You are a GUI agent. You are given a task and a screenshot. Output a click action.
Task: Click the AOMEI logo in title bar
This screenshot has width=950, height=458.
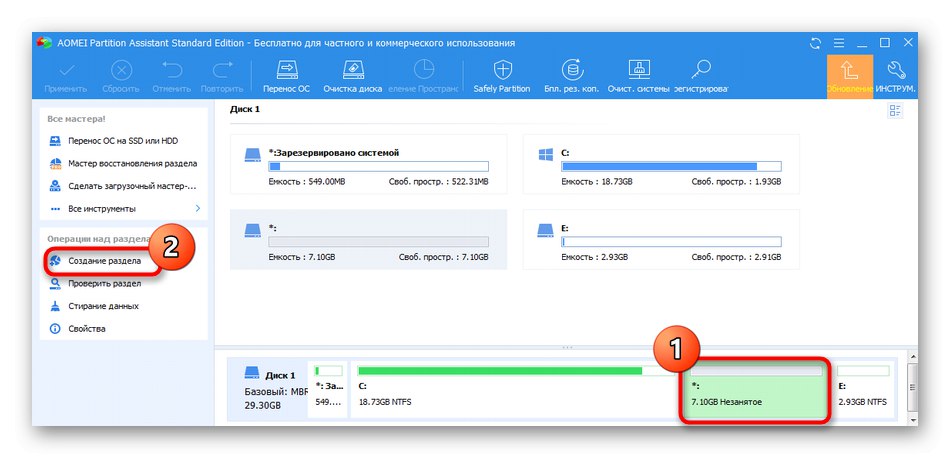[x=44, y=43]
